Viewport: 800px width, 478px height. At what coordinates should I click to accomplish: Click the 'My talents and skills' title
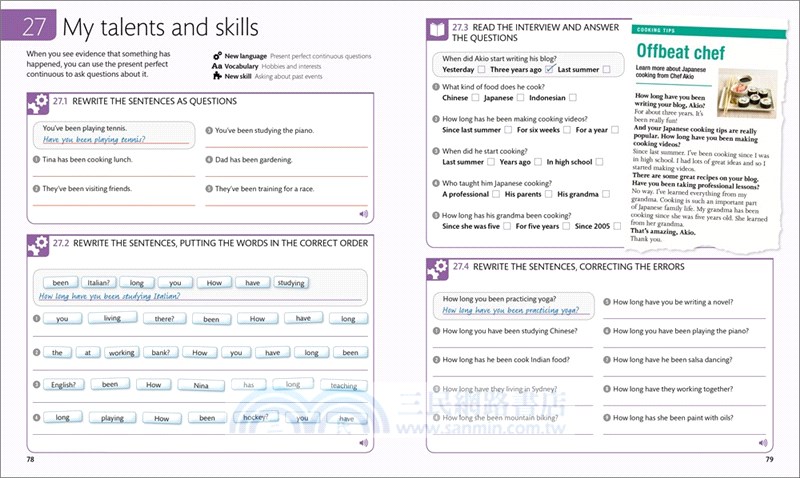click(160, 27)
